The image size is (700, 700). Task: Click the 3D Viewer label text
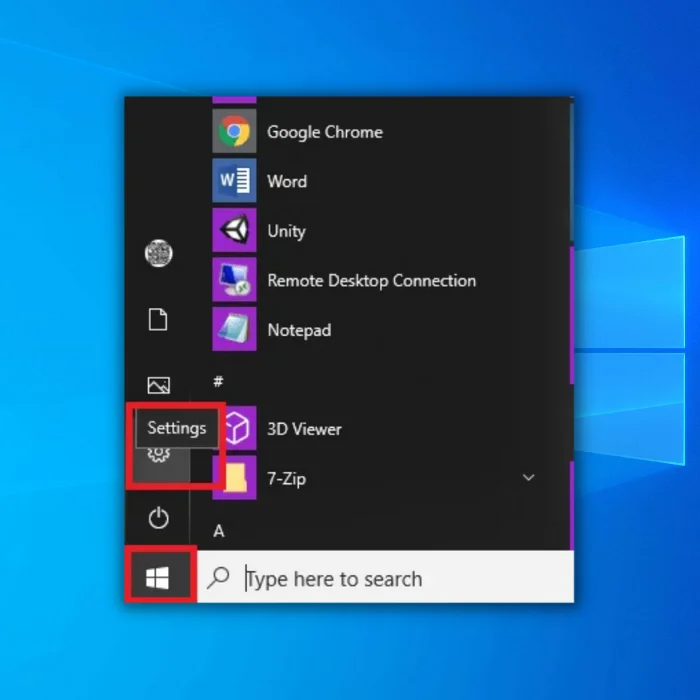click(304, 429)
